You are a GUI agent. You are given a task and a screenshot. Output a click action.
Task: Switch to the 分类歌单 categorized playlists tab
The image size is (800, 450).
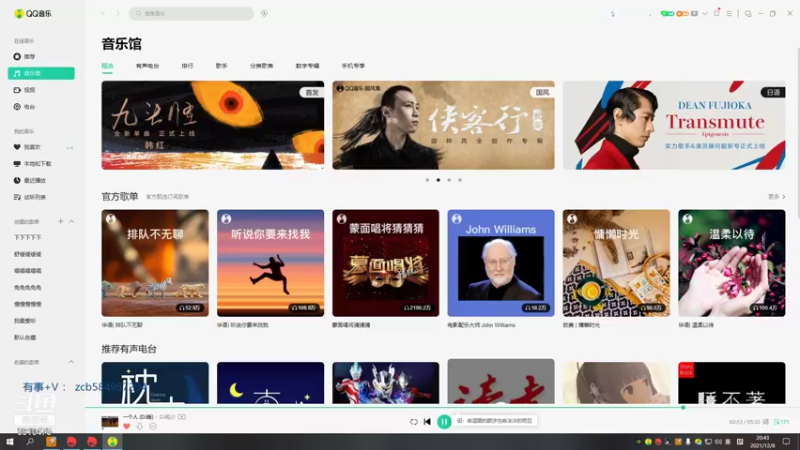[261, 66]
